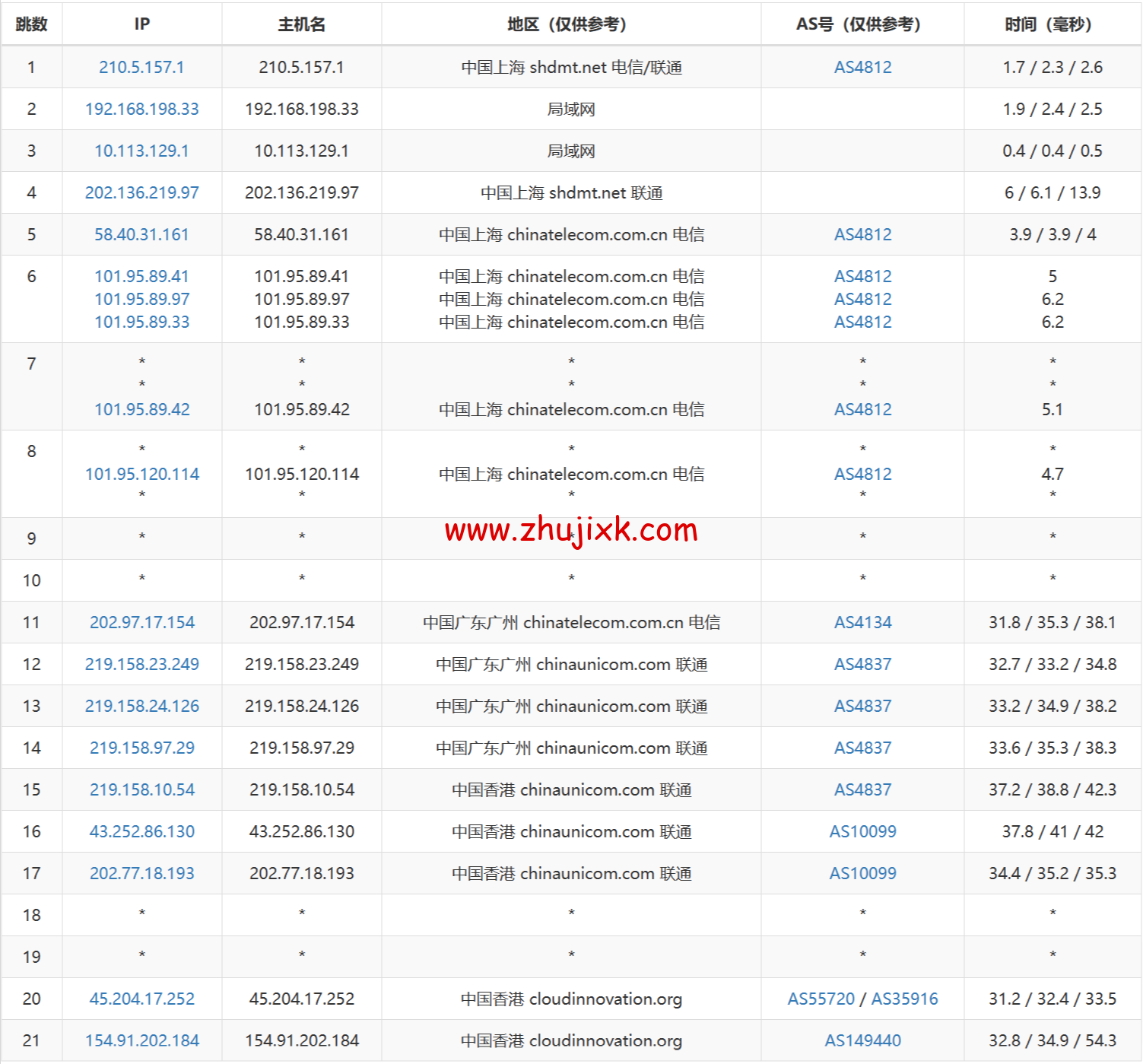Viewport: 1143px width, 1064px height.
Task: Open IP link 210.5.157.1 on hop 1
Action: (141, 67)
